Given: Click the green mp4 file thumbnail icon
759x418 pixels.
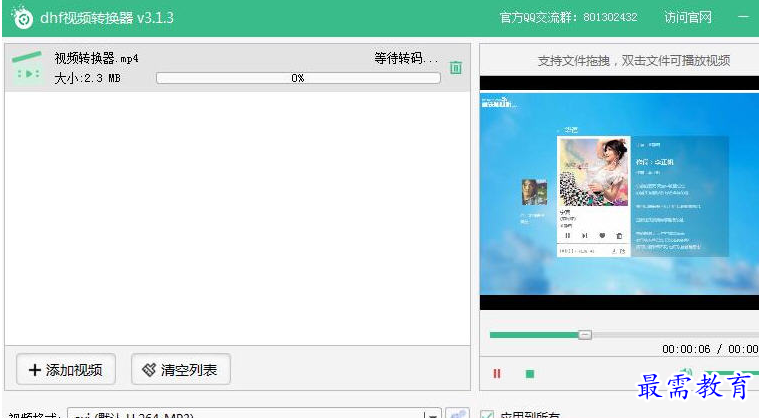Looking at the screenshot, I should pos(27,67).
